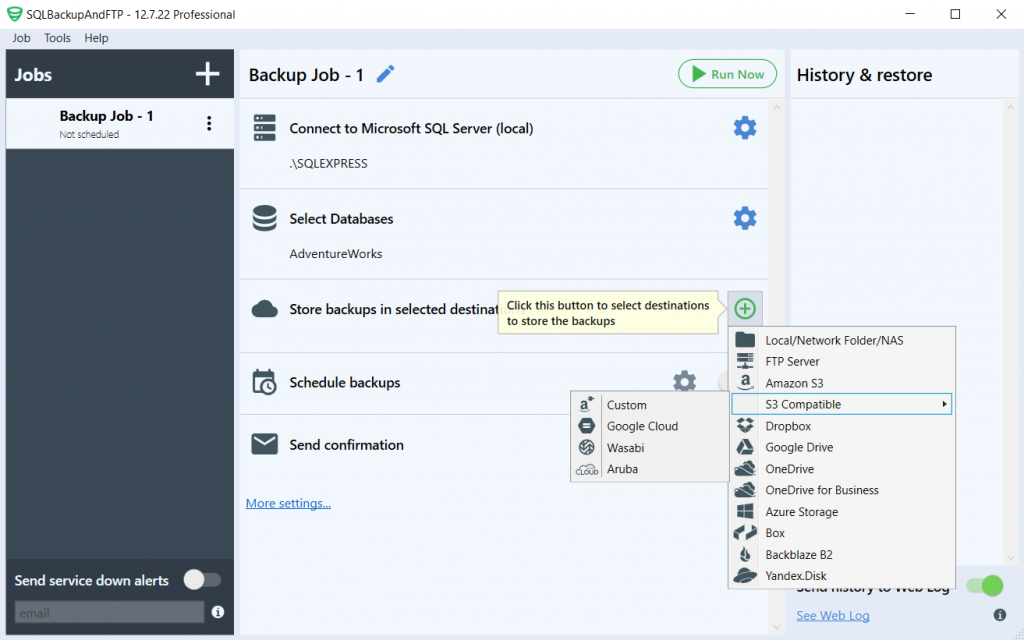The width and height of the screenshot is (1024, 640).
Task: Toggle Send history to Web Log switch
Action: [985, 585]
